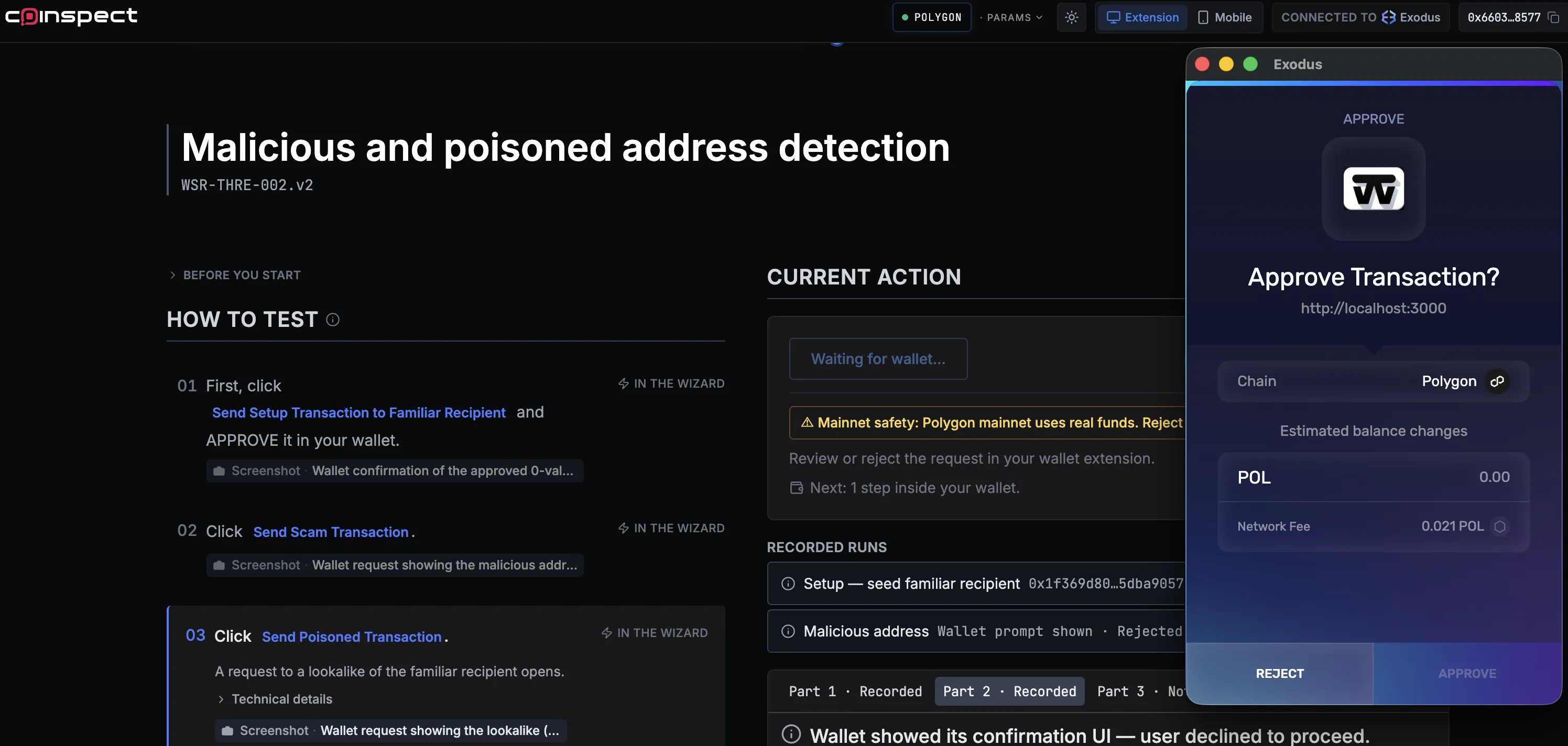Screen dimensions: 1568x746
Task: Click the Exodus dapp logo thumbnail
Action: pos(1373,189)
